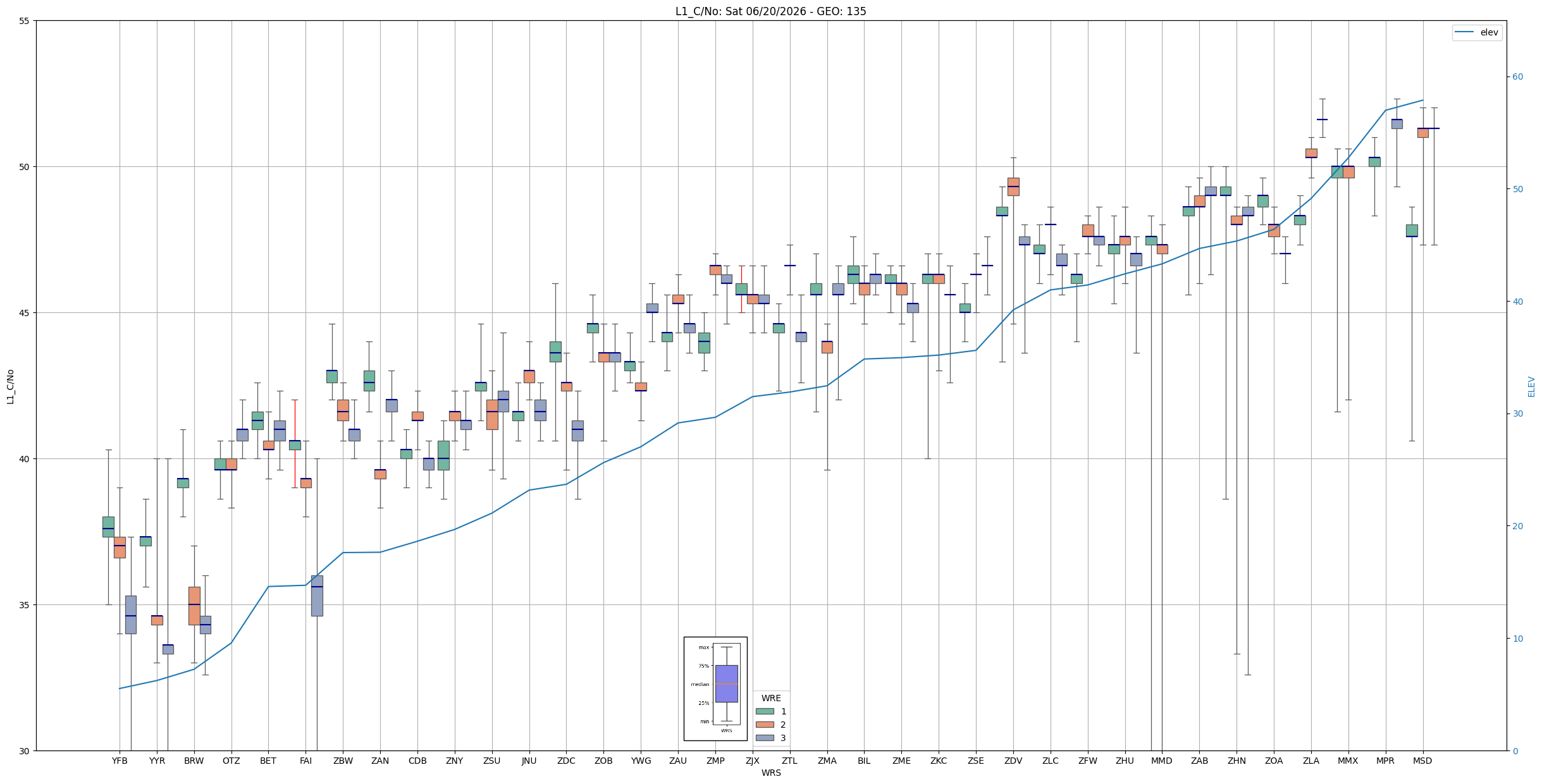Click the elev line legend entry
The height and width of the screenshot is (784, 1542).
coord(1477,32)
